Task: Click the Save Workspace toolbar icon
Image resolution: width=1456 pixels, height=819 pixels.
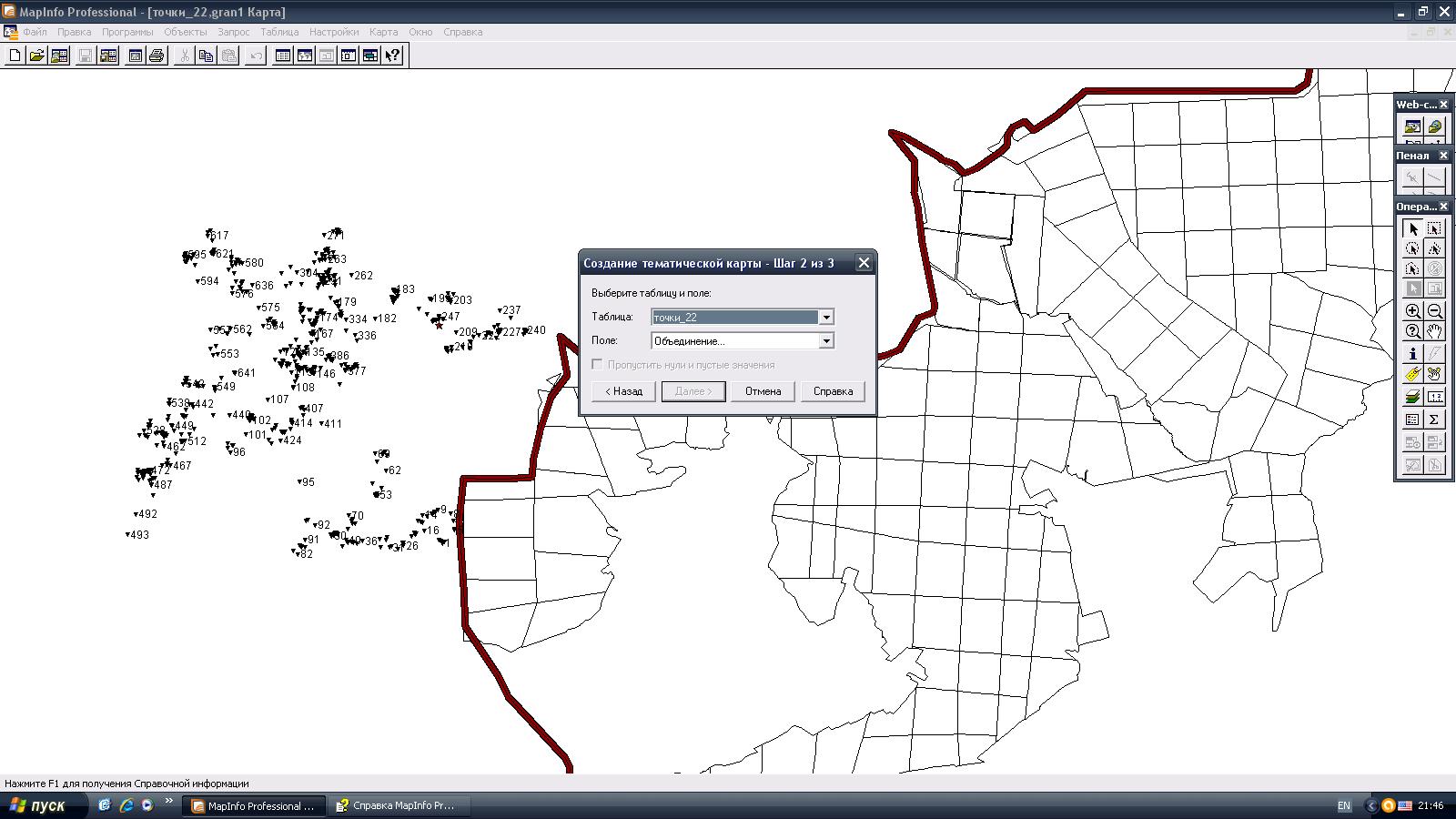Action: click(108, 56)
